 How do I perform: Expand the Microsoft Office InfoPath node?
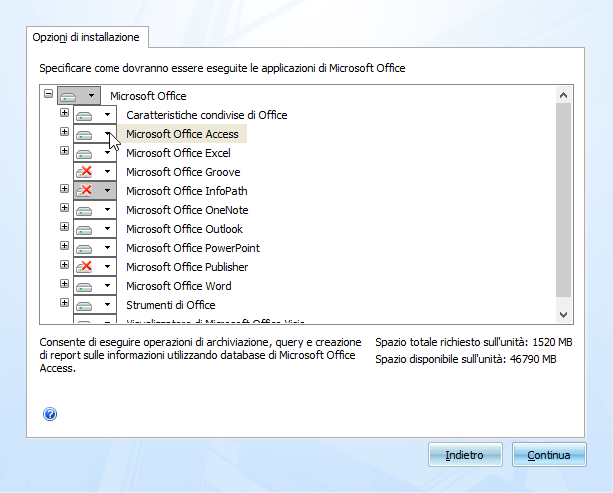(x=65, y=189)
